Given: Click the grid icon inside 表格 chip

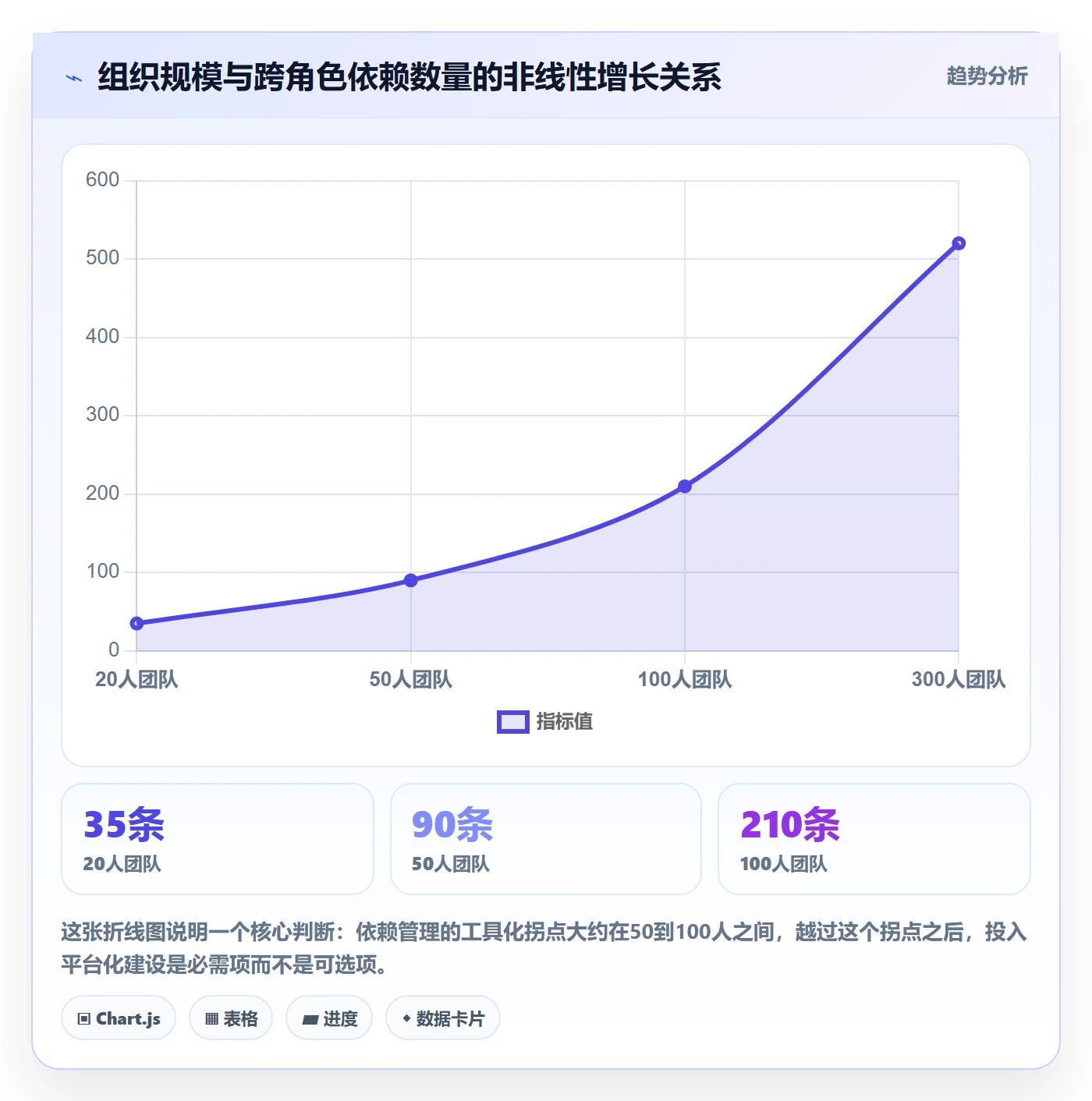Looking at the screenshot, I should click(x=211, y=1018).
